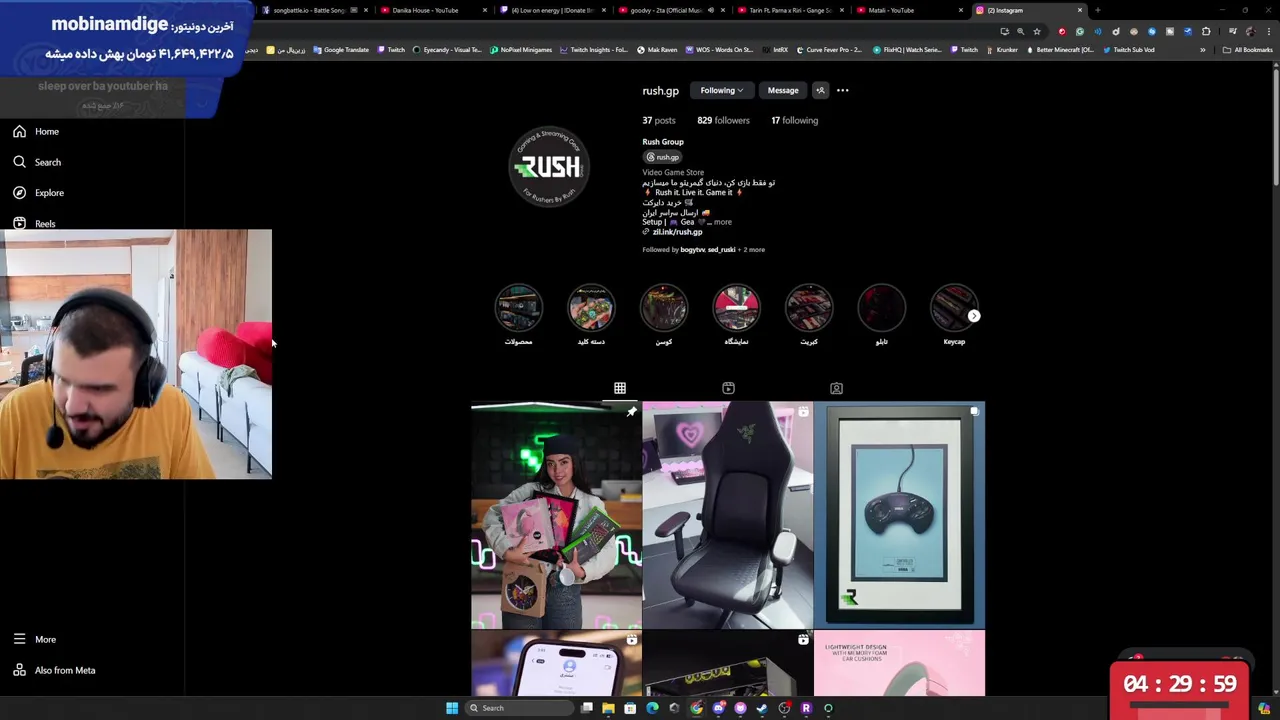Open the Twitch Insights bookmark
This screenshot has width=1280, height=720.
pyautogui.click(x=594, y=50)
